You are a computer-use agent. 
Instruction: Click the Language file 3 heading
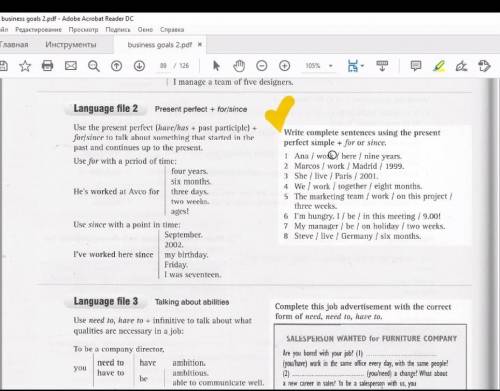pos(105,301)
